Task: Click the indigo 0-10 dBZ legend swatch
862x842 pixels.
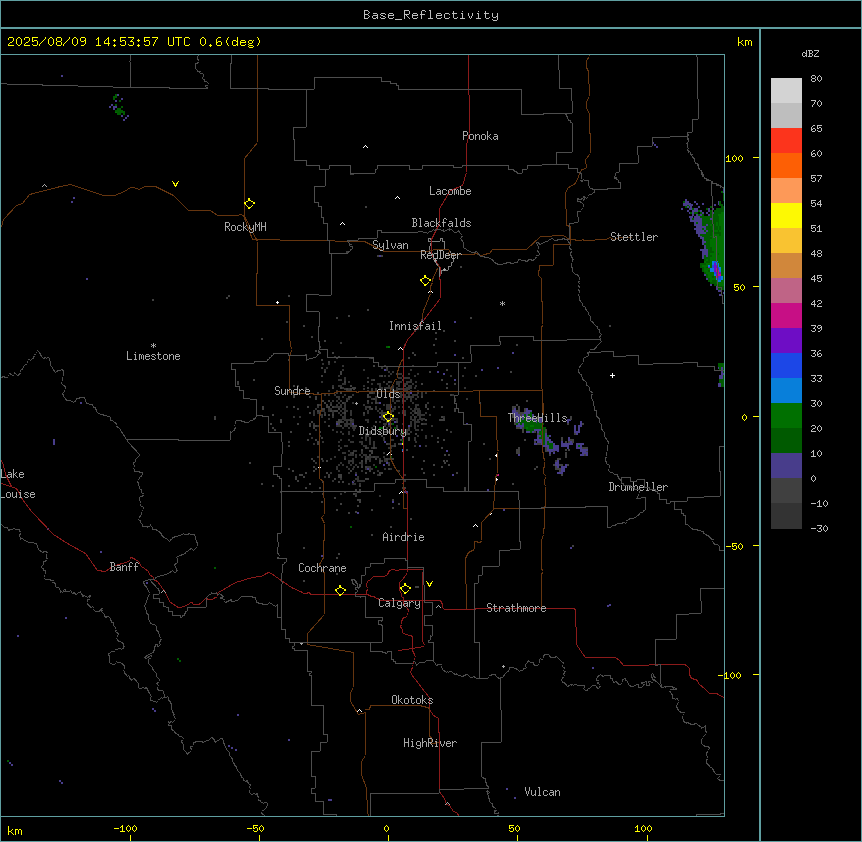Action: point(786,466)
